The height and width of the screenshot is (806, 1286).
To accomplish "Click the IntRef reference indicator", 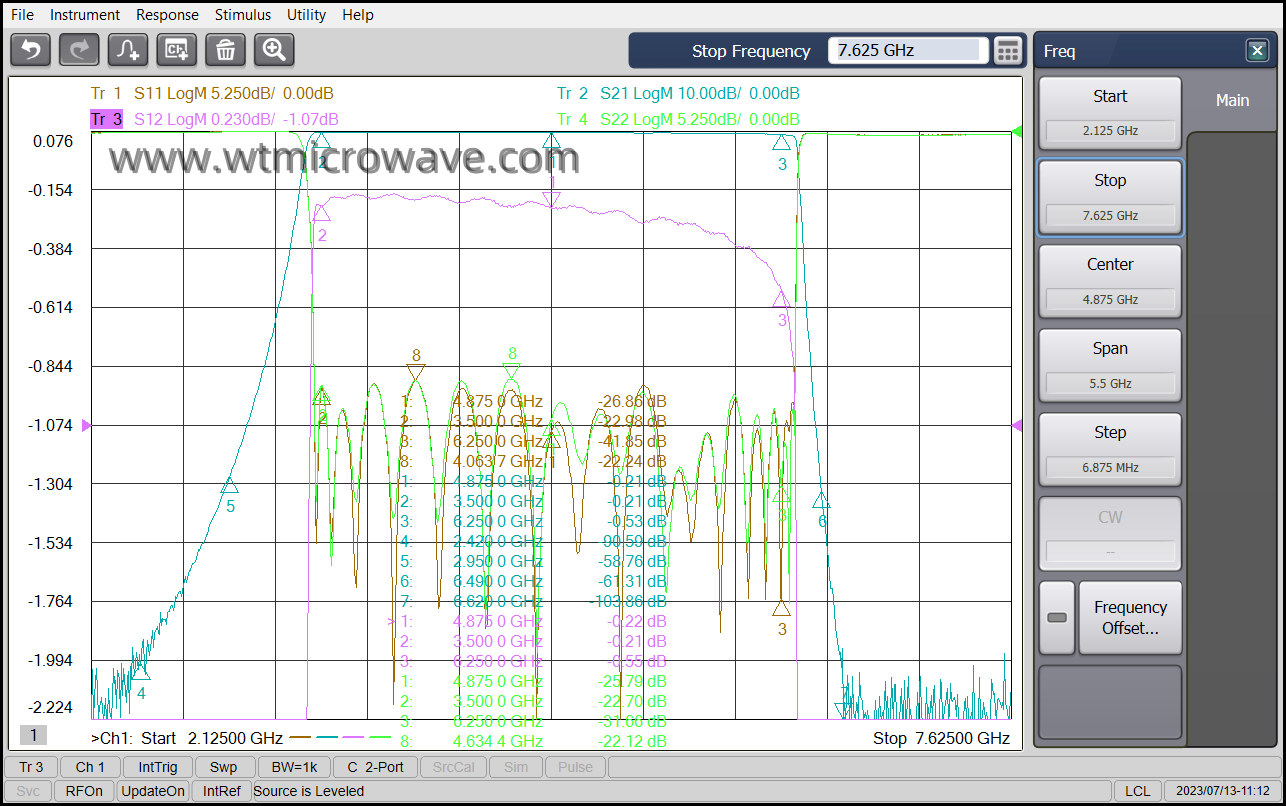I will point(221,791).
